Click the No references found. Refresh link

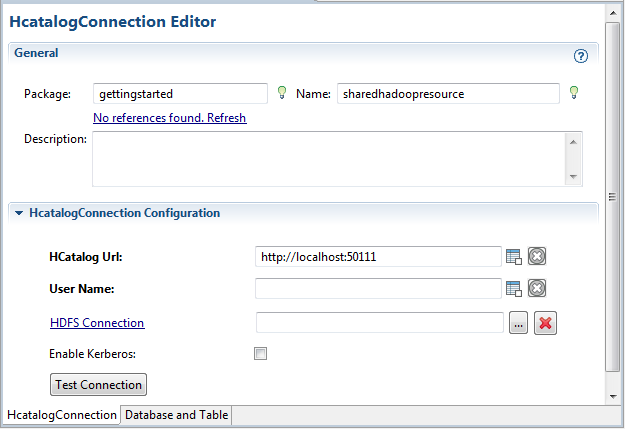pos(169,118)
